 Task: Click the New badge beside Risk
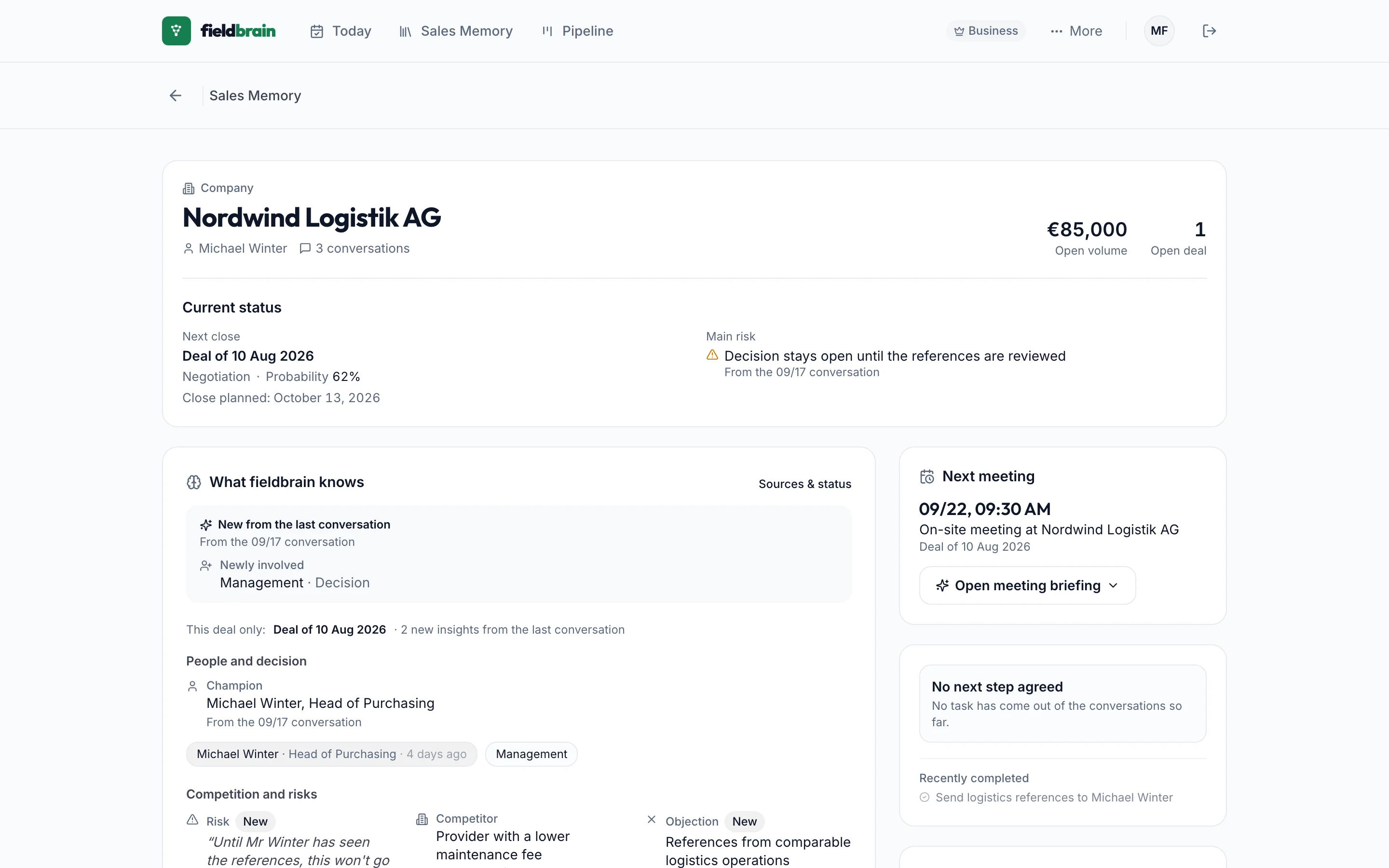point(256,822)
